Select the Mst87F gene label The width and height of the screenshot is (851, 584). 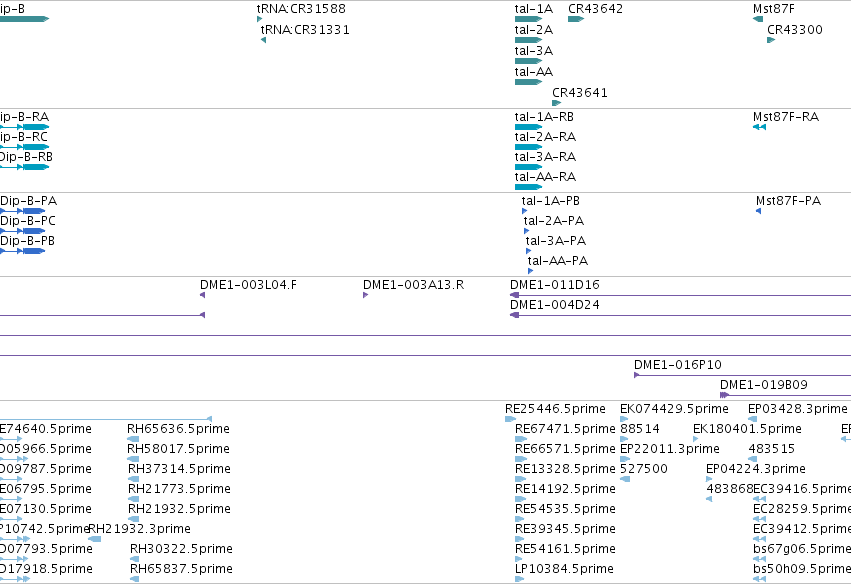(x=773, y=9)
